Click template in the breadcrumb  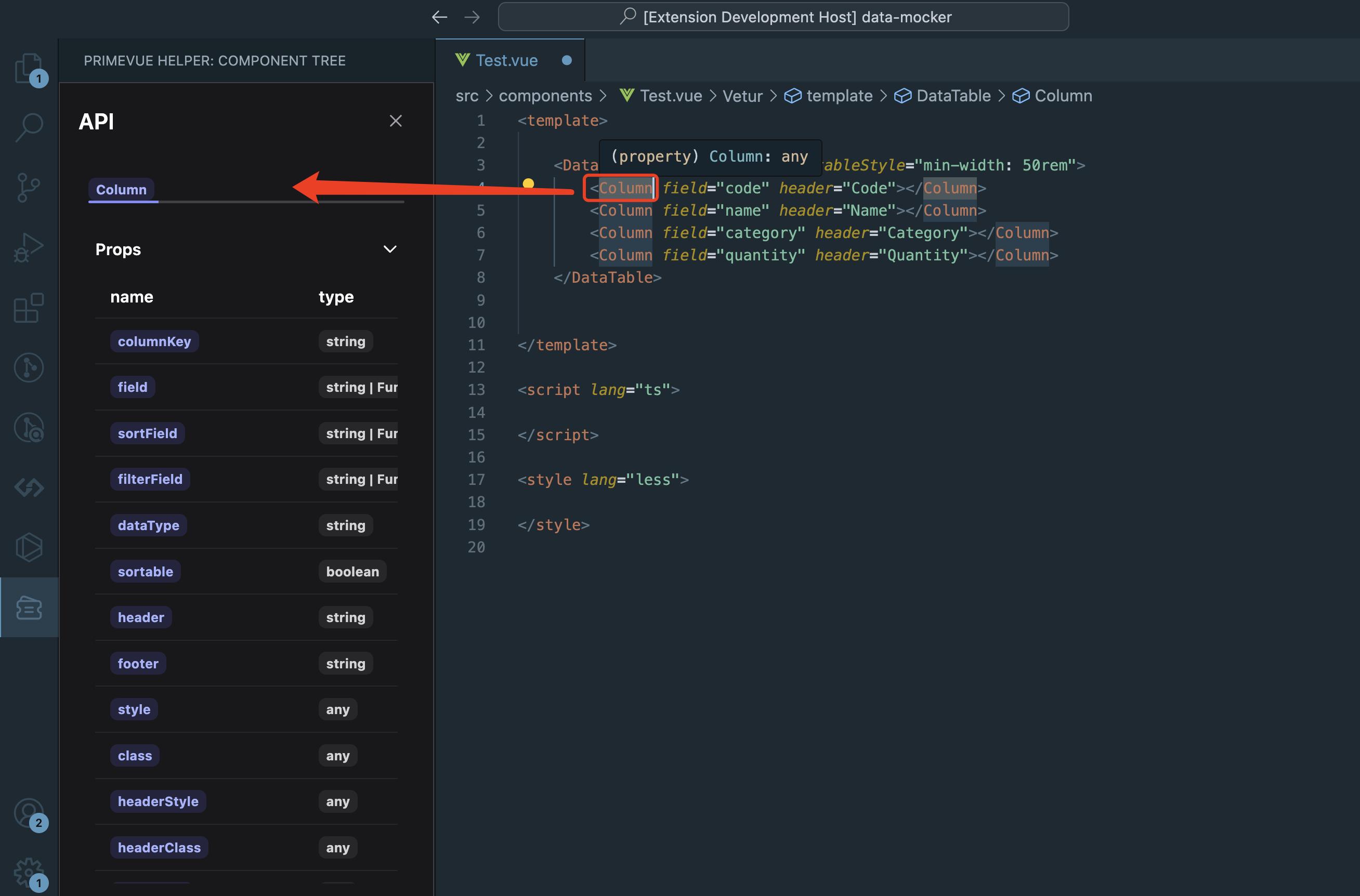pyautogui.click(x=839, y=96)
